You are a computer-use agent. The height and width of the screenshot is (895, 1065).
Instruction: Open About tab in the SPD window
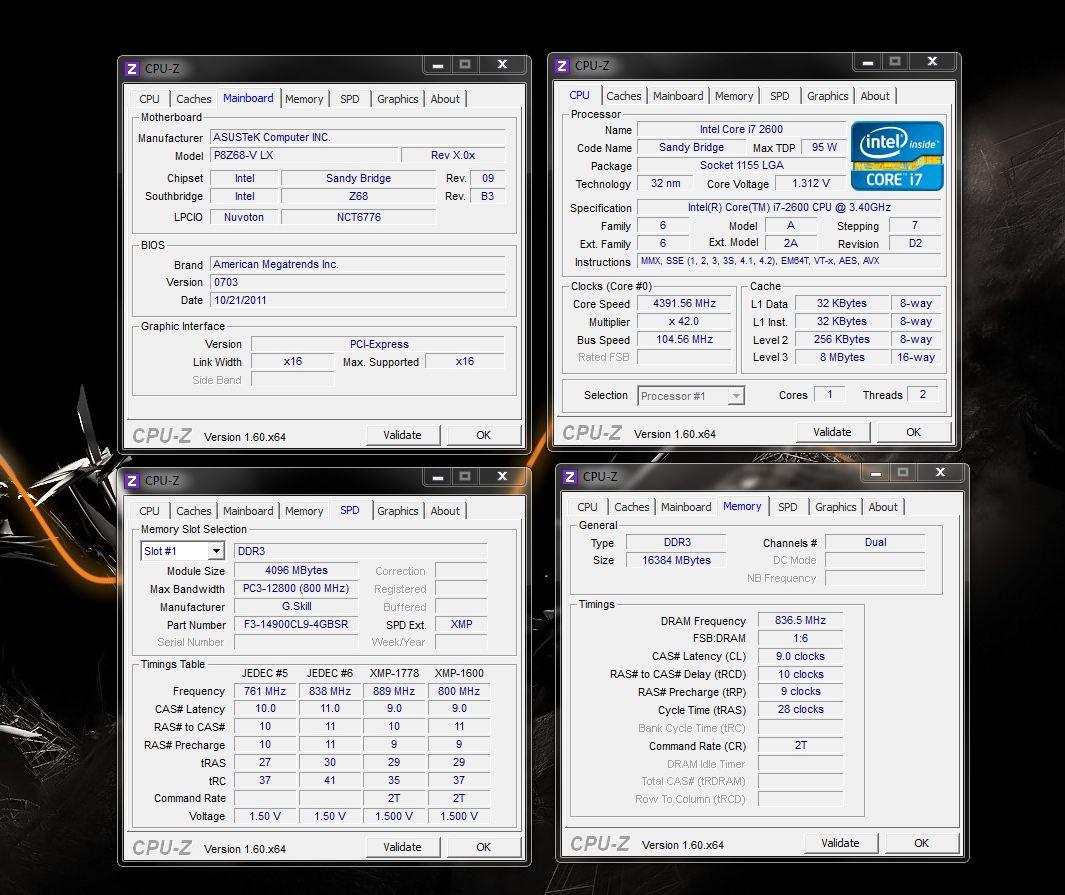445,511
